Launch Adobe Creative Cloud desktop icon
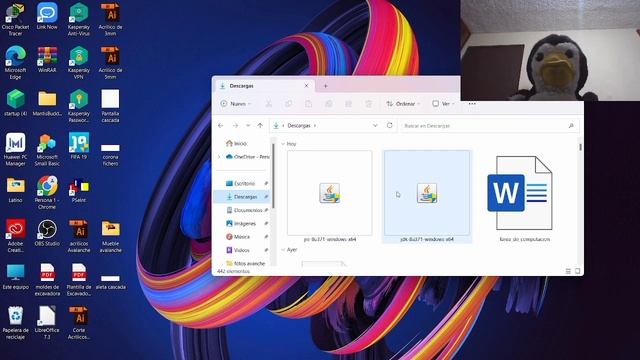 pos(16,236)
